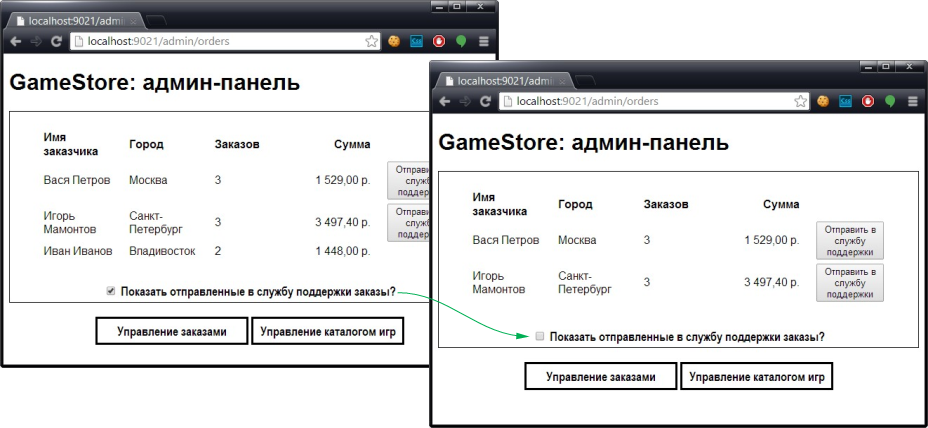Screen dimensions: 928x428
Task: Check show sent orders checkbox in front window
Action: tap(539, 336)
